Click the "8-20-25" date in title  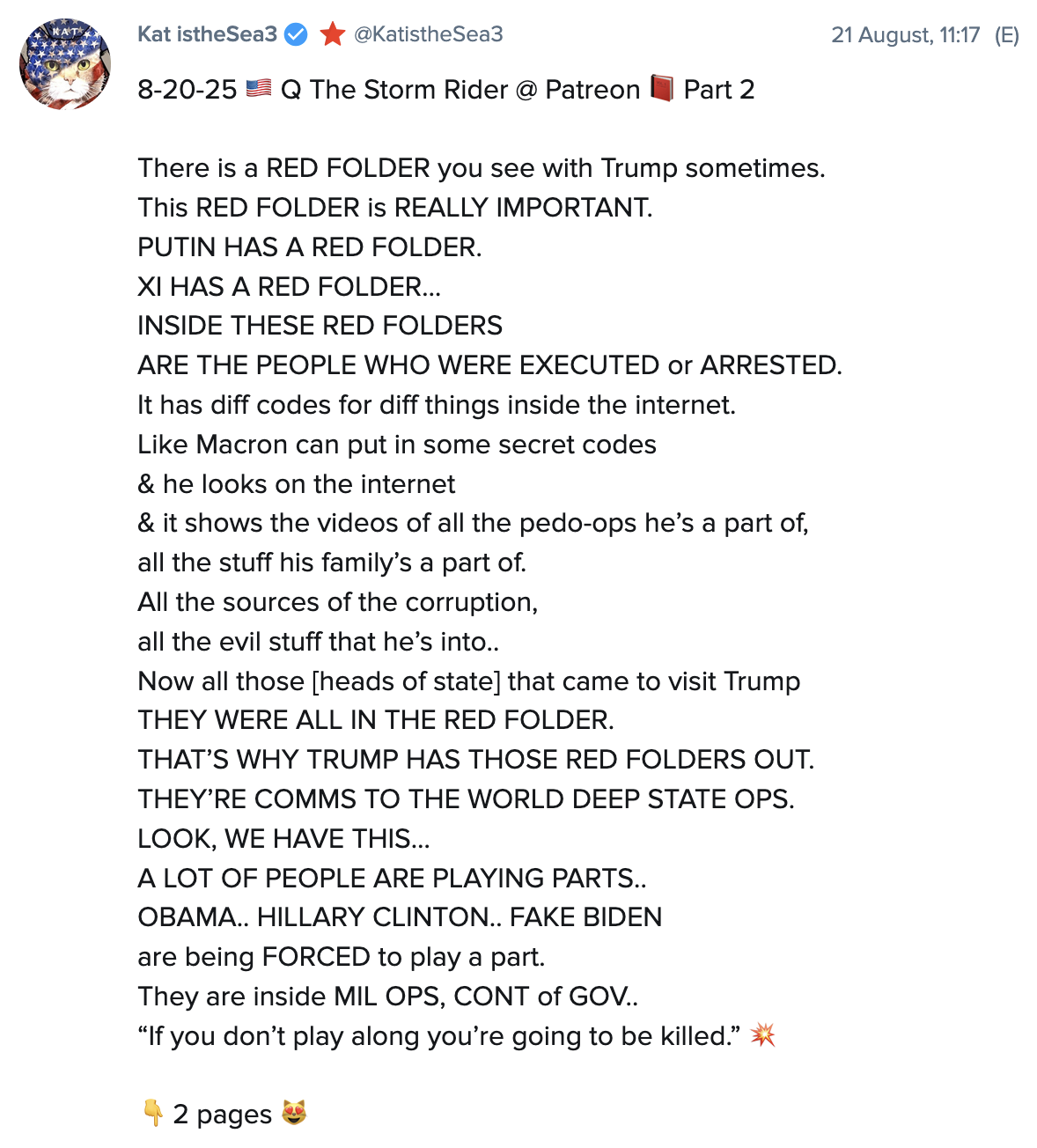188,90
